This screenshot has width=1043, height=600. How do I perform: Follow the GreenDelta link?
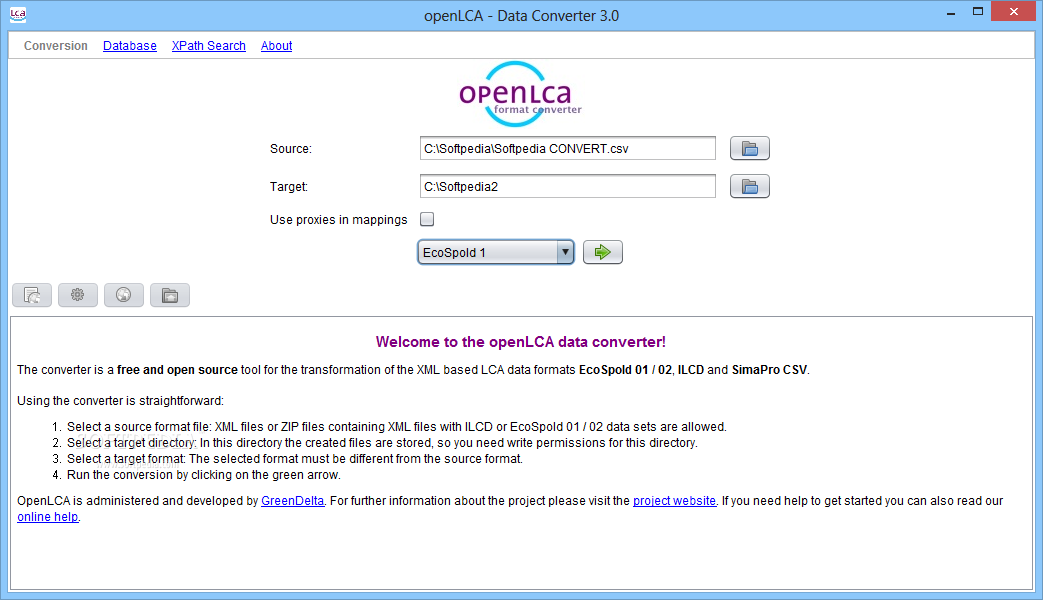point(293,501)
